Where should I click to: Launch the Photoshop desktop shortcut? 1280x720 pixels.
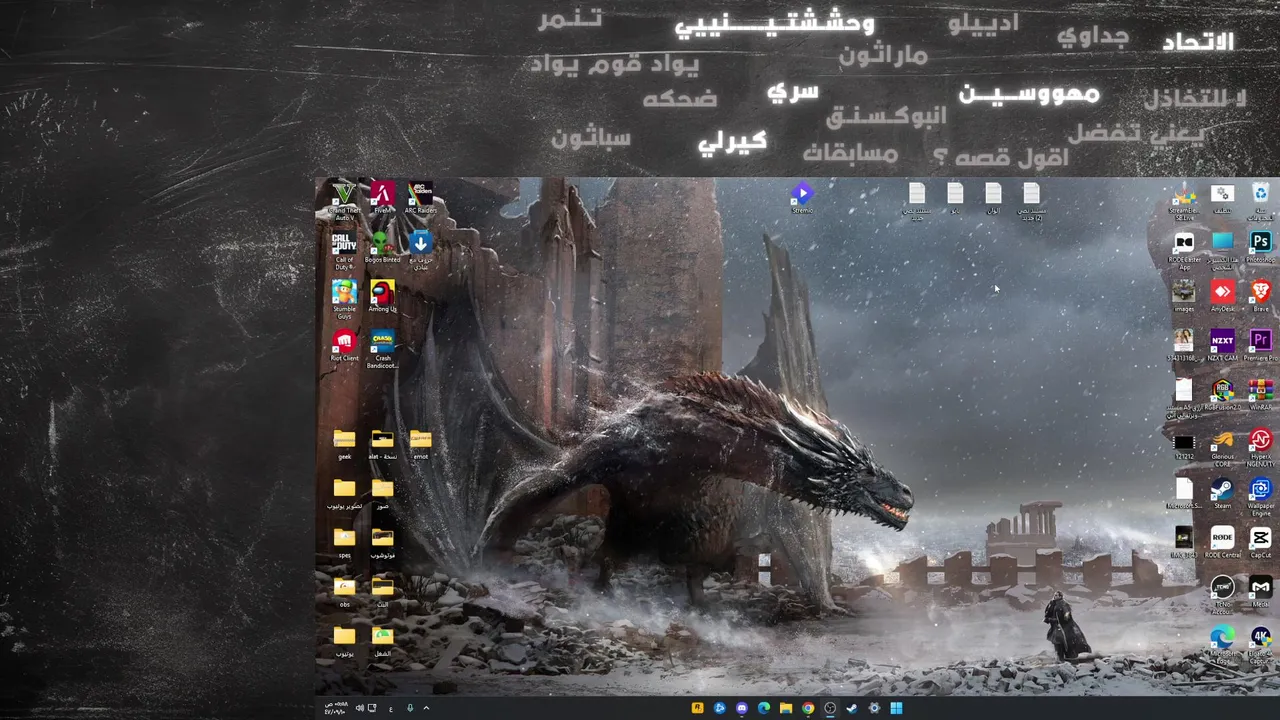(1260, 247)
